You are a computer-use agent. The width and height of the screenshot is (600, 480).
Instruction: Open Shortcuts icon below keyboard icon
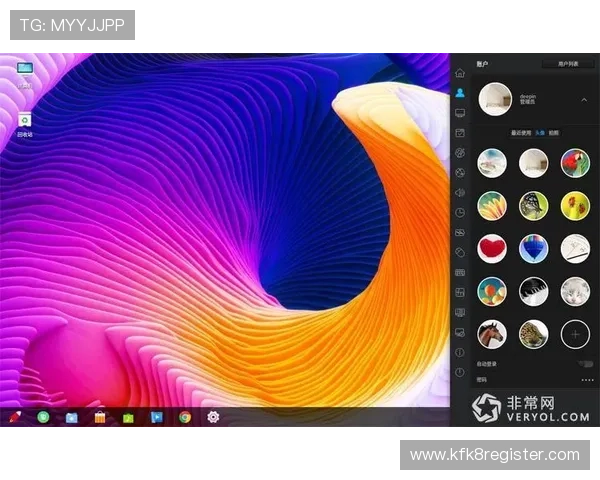460,292
